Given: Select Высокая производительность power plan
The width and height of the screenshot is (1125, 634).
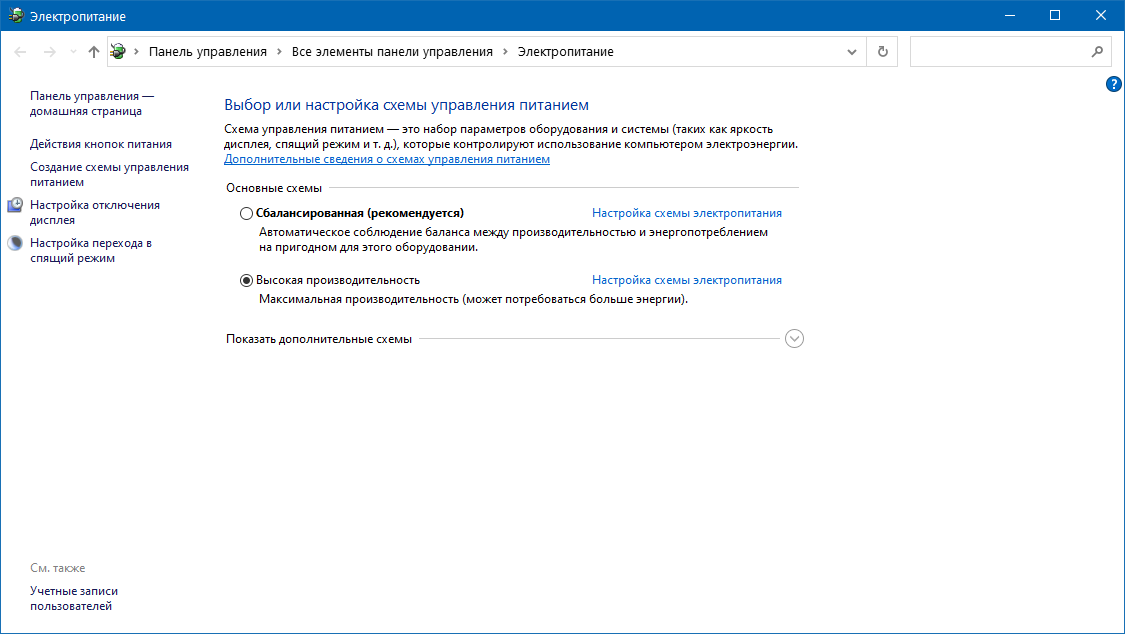Looking at the screenshot, I should click(246, 280).
